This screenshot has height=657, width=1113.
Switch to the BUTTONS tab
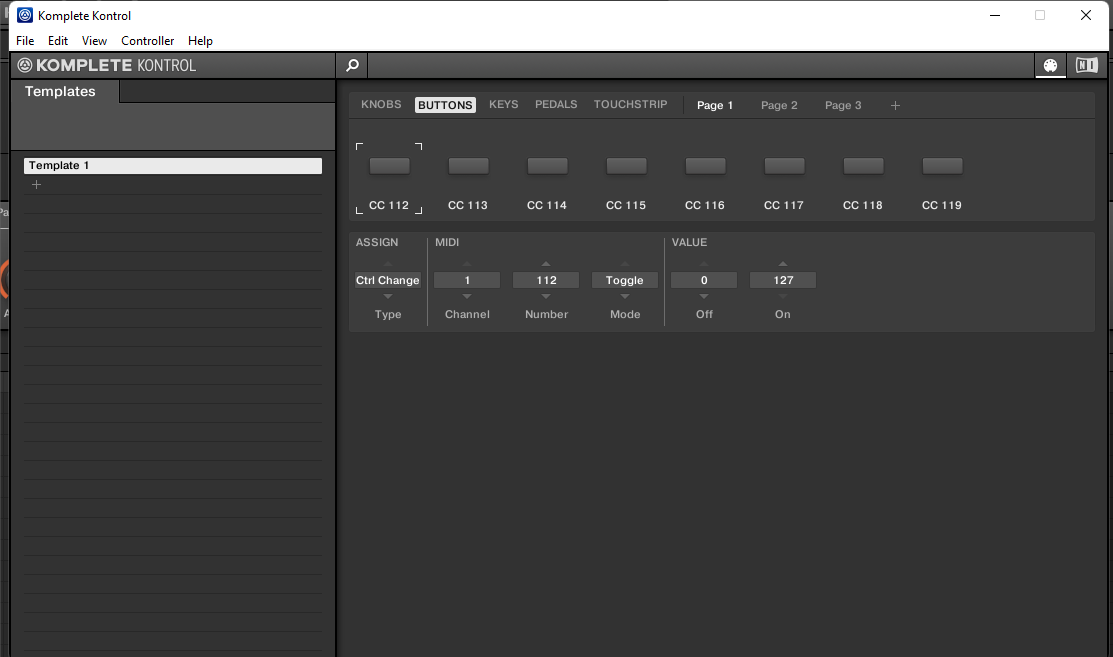445,105
